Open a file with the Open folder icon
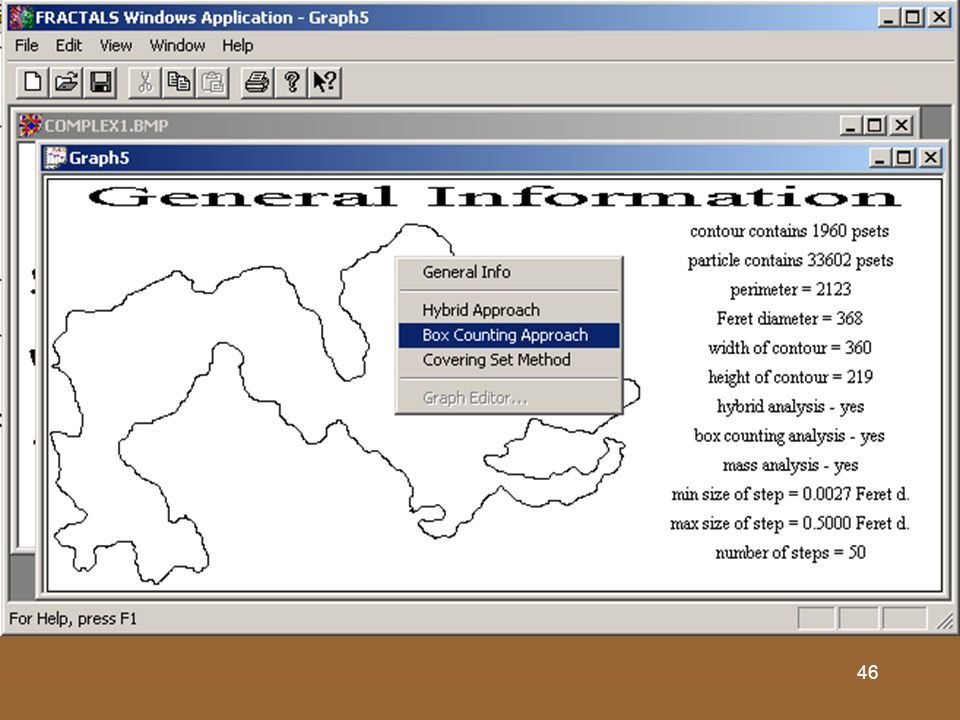Viewport: 960px width, 720px height. (x=66, y=82)
